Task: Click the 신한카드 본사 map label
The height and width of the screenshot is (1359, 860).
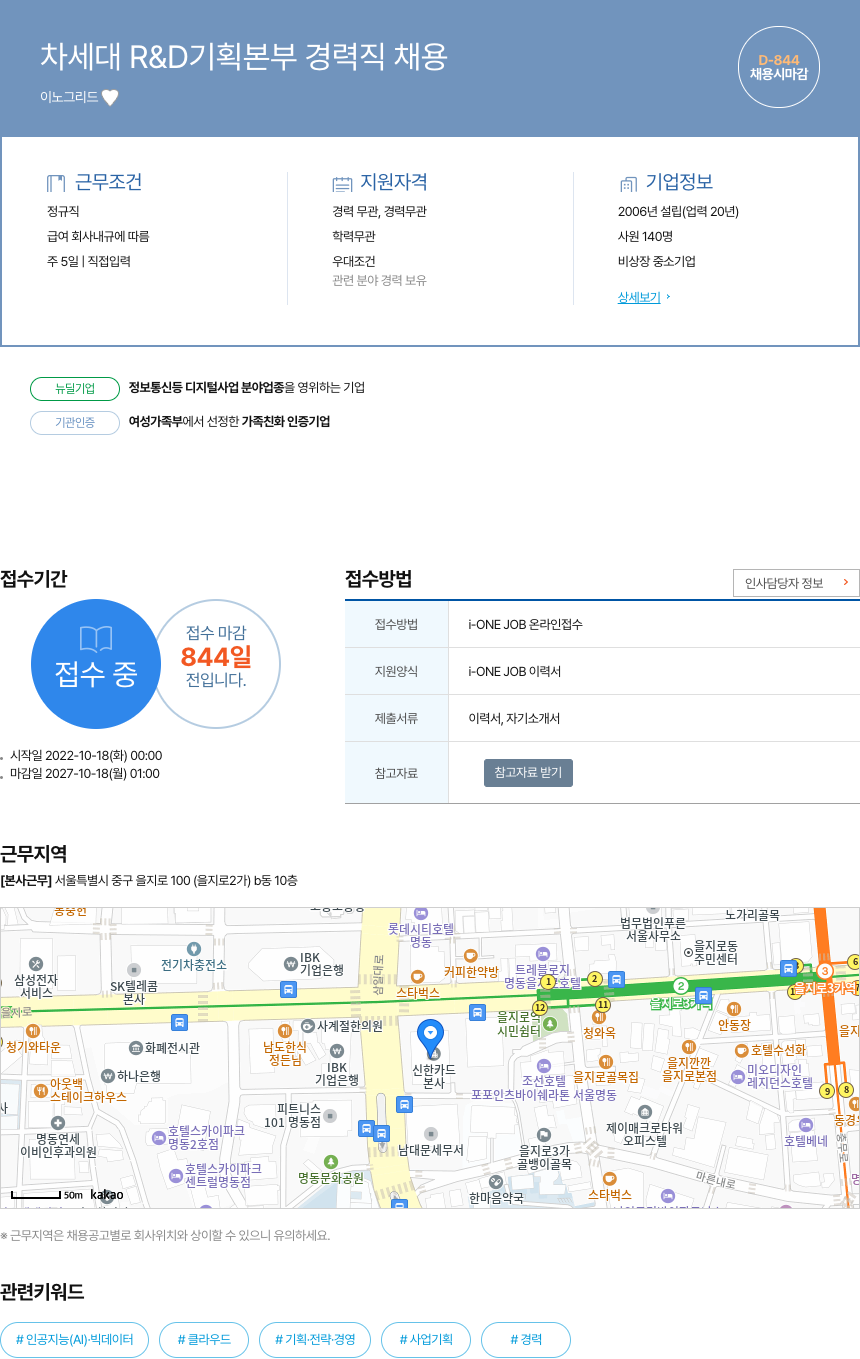Action: [x=434, y=1076]
